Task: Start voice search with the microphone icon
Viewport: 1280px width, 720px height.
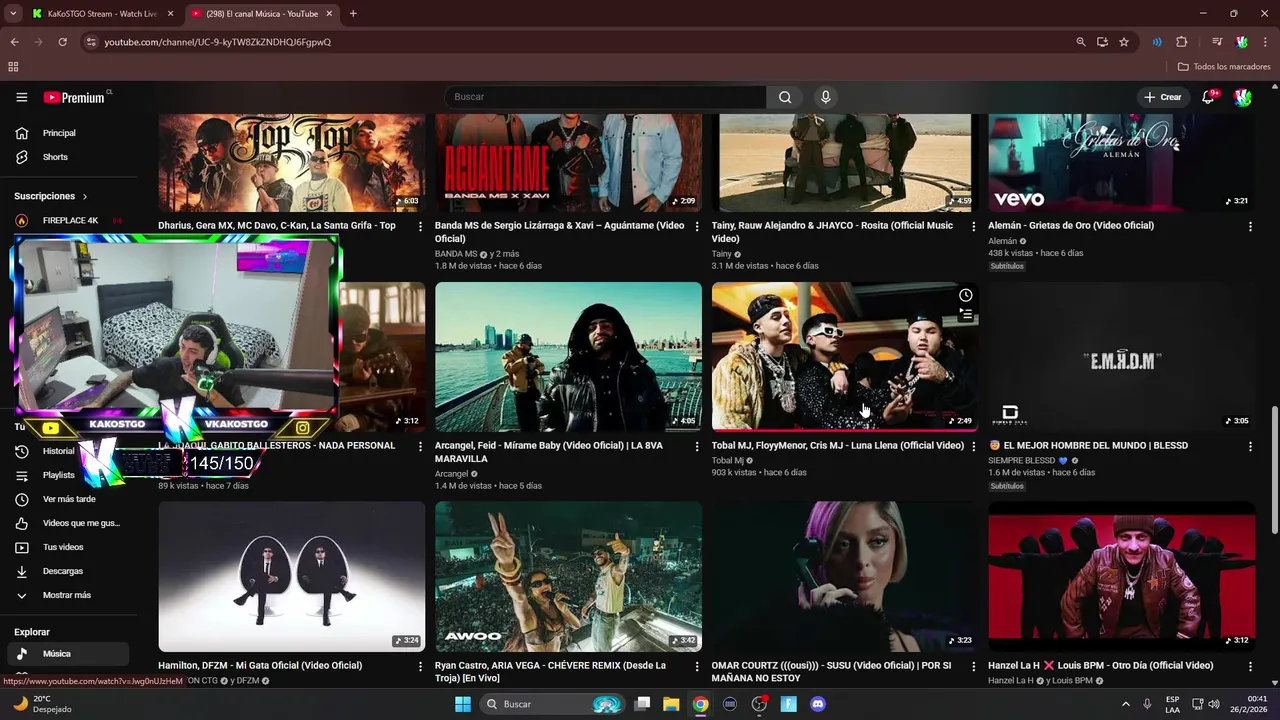Action: pyautogui.click(x=825, y=97)
